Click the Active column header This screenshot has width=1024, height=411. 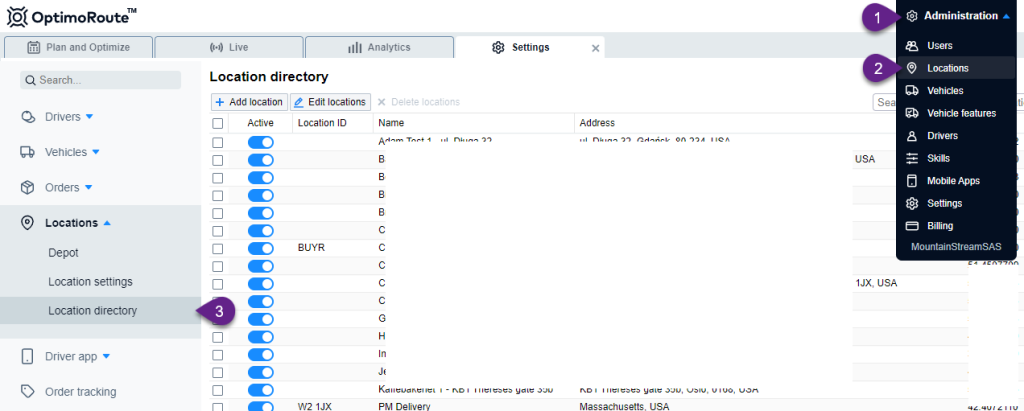(x=261, y=123)
